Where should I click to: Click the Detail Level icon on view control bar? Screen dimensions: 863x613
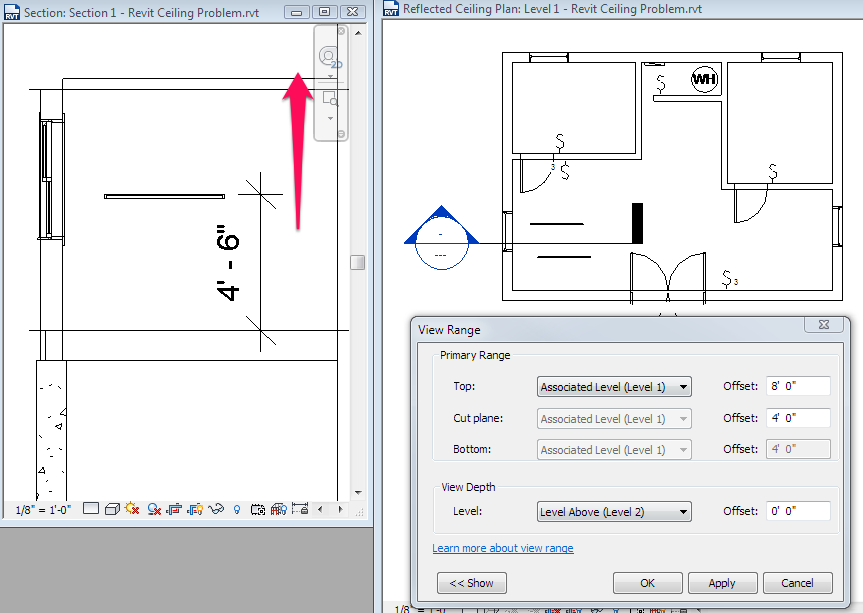click(x=90, y=509)
